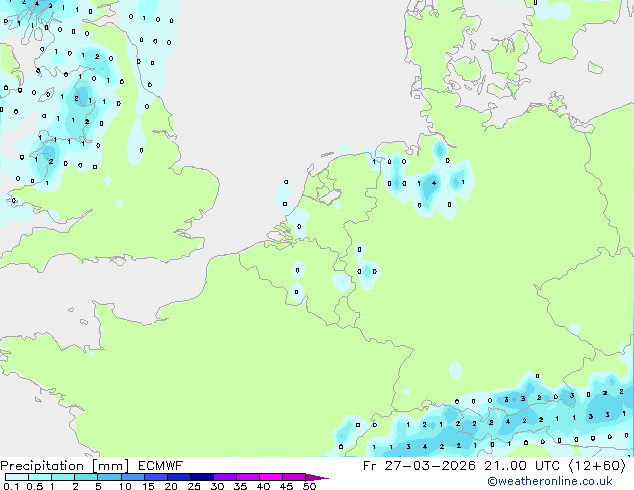Click the 30–35 mm purple legend swatch

point(225,477)
